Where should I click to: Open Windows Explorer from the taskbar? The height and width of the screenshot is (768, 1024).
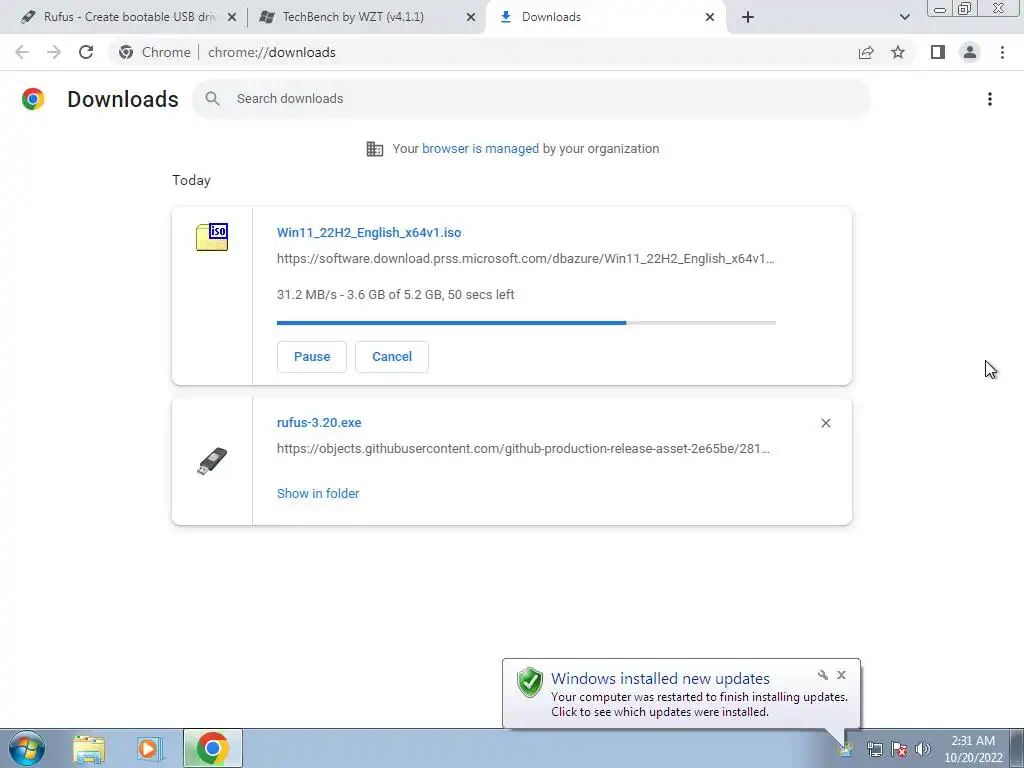89,749
